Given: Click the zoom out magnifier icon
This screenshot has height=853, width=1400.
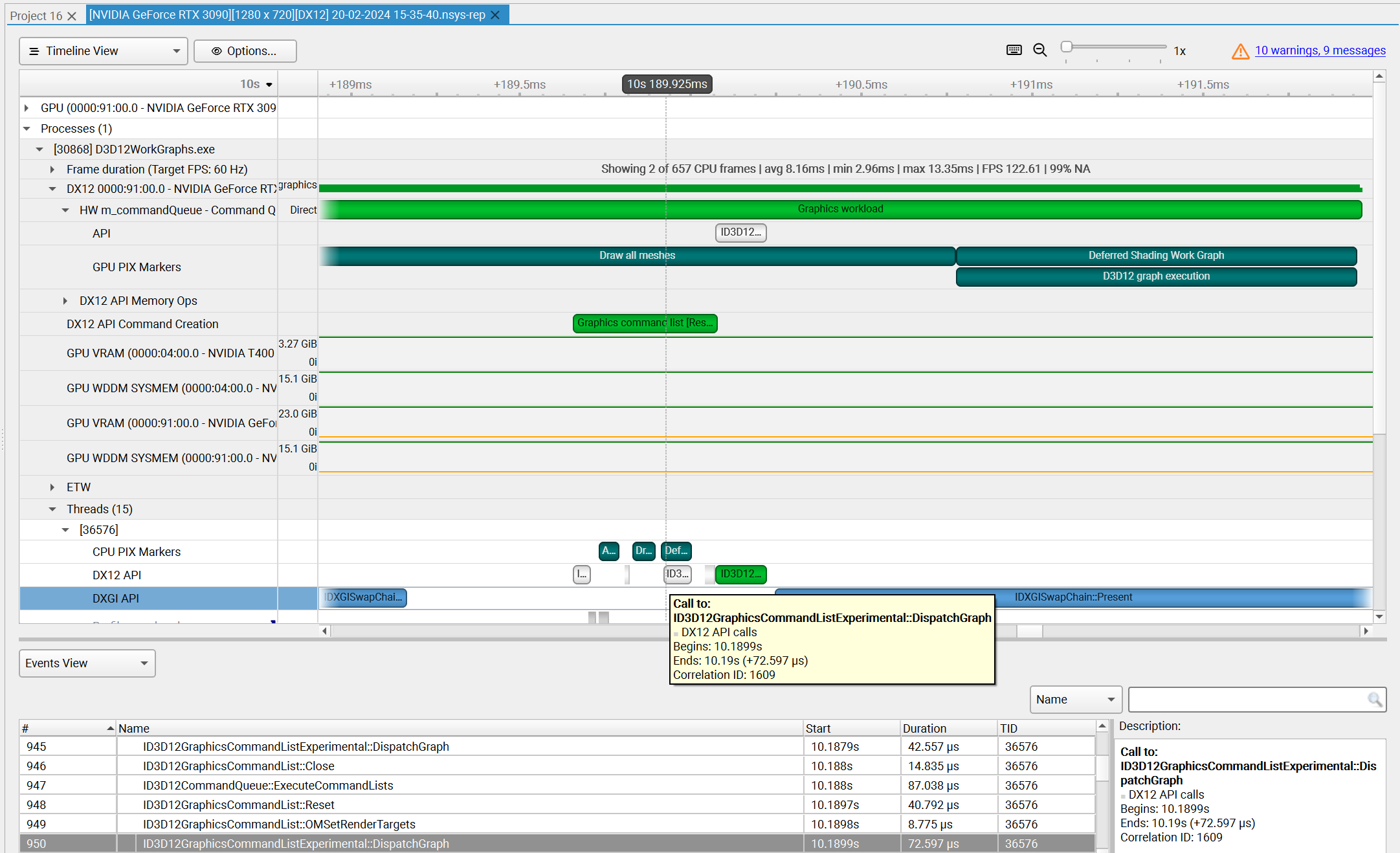Looking at the screenshot, I should click(1040, 50).
